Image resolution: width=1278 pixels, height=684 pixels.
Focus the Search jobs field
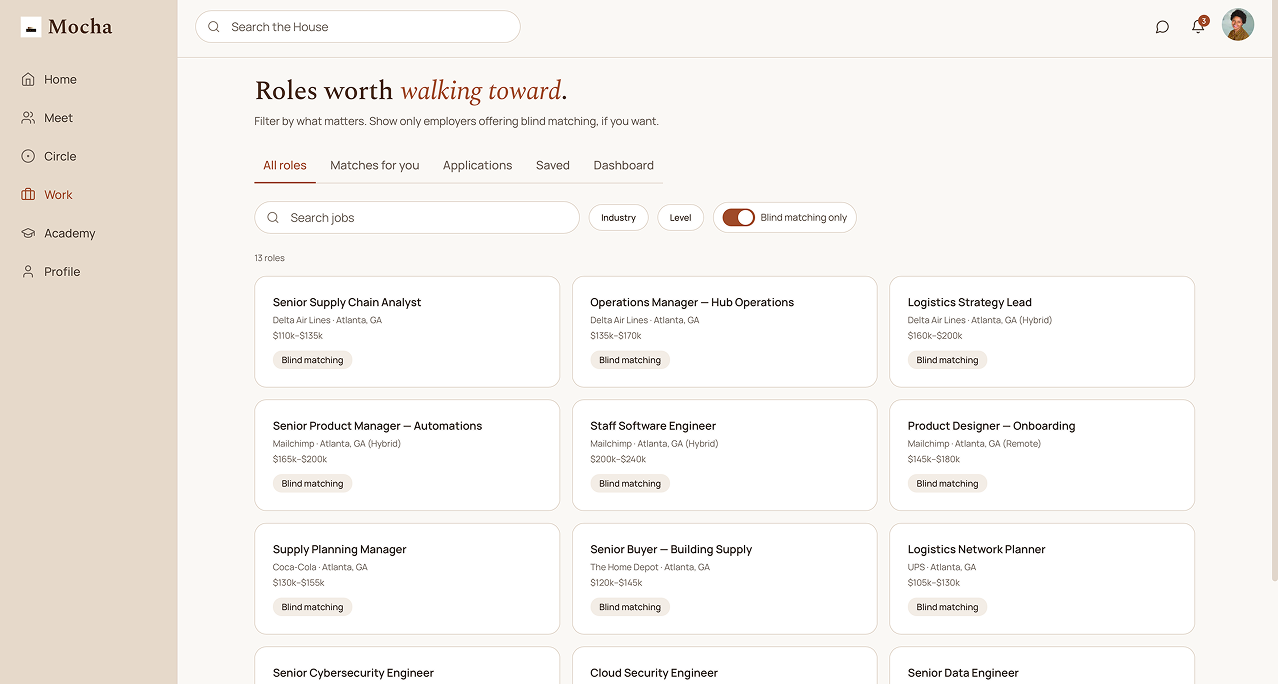pyautogui.click(x=417, y=218)
